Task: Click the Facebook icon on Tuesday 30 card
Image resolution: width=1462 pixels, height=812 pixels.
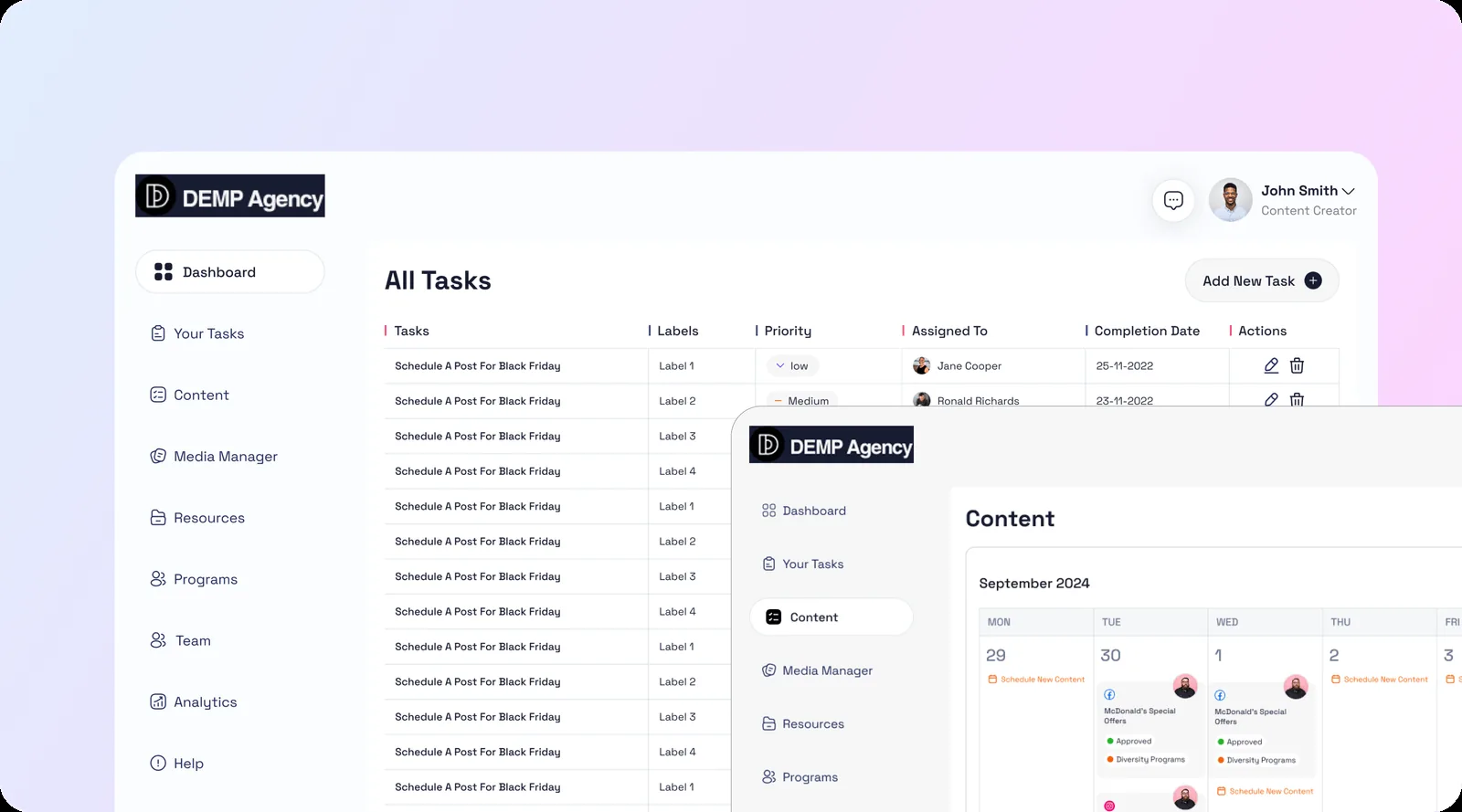Action: (x=1109, y=695)
